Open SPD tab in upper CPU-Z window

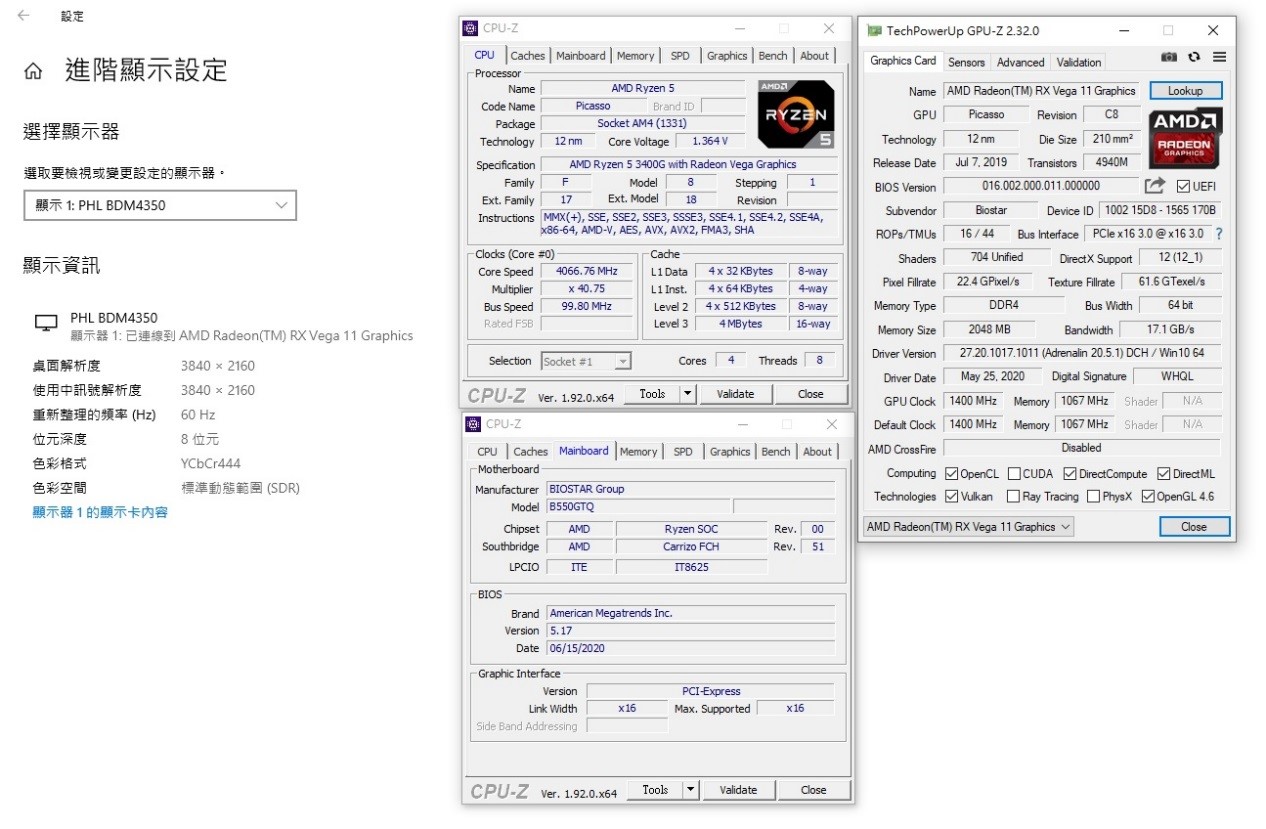680,56
